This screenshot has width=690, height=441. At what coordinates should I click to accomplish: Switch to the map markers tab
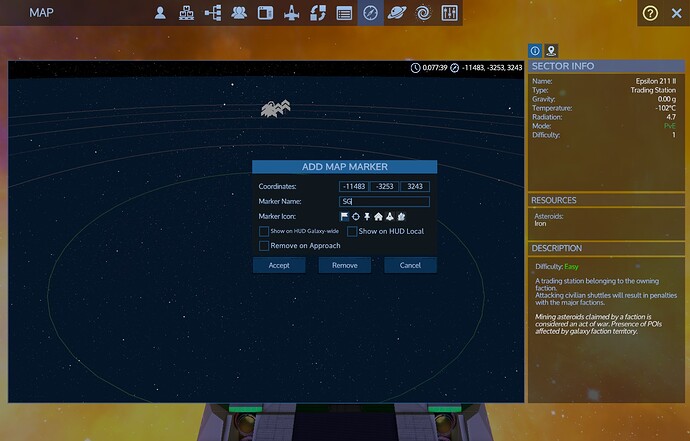pyautogui.click(x=551, y=50)
